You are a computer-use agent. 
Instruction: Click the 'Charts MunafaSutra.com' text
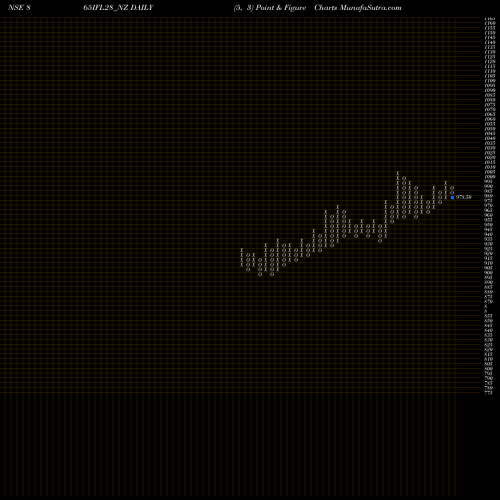[358, 8]
